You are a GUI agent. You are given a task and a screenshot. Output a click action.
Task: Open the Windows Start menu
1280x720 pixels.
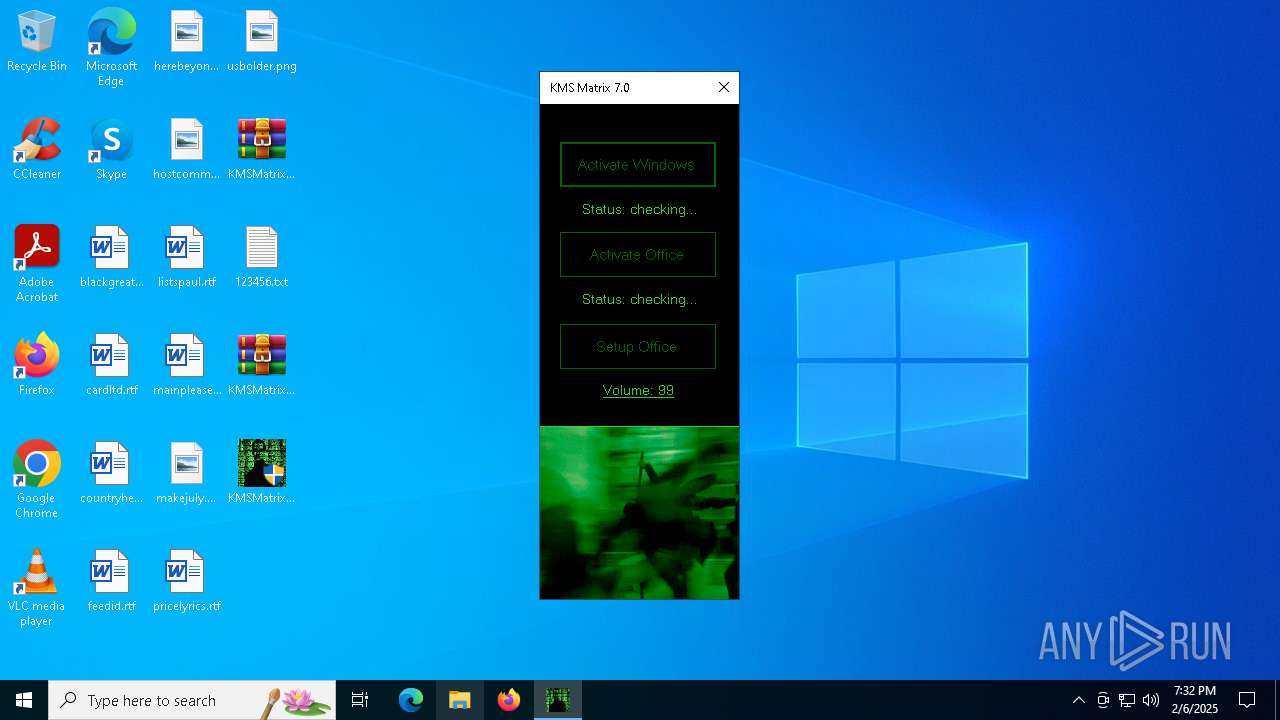pos(24,700)
